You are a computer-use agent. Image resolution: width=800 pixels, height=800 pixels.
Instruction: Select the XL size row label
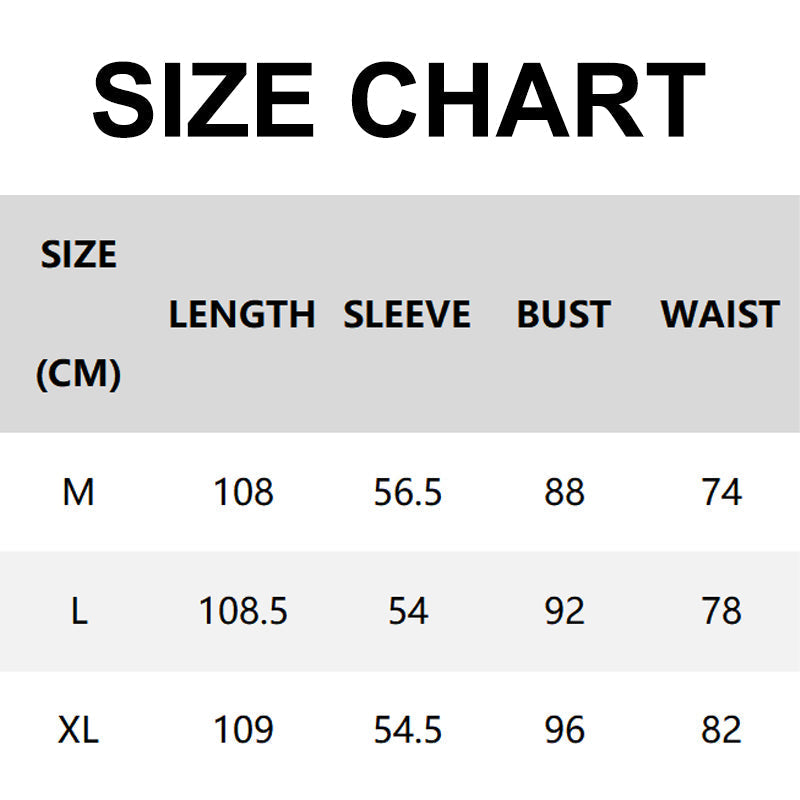click(78, 730)
